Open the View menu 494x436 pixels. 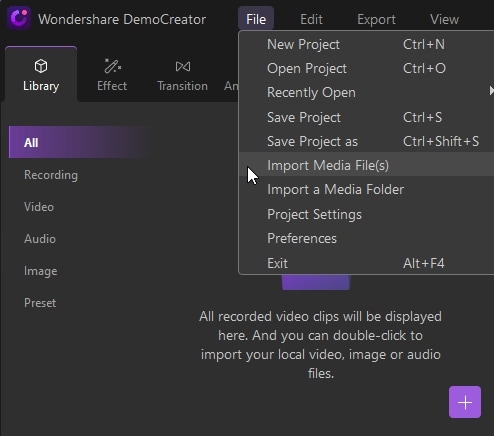pos(444,19)
